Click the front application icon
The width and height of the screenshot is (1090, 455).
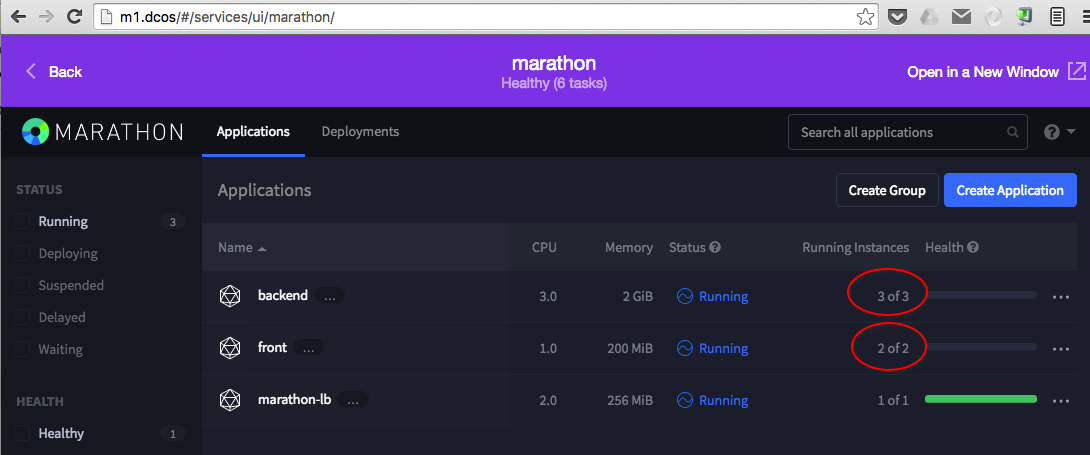point(229,348)
